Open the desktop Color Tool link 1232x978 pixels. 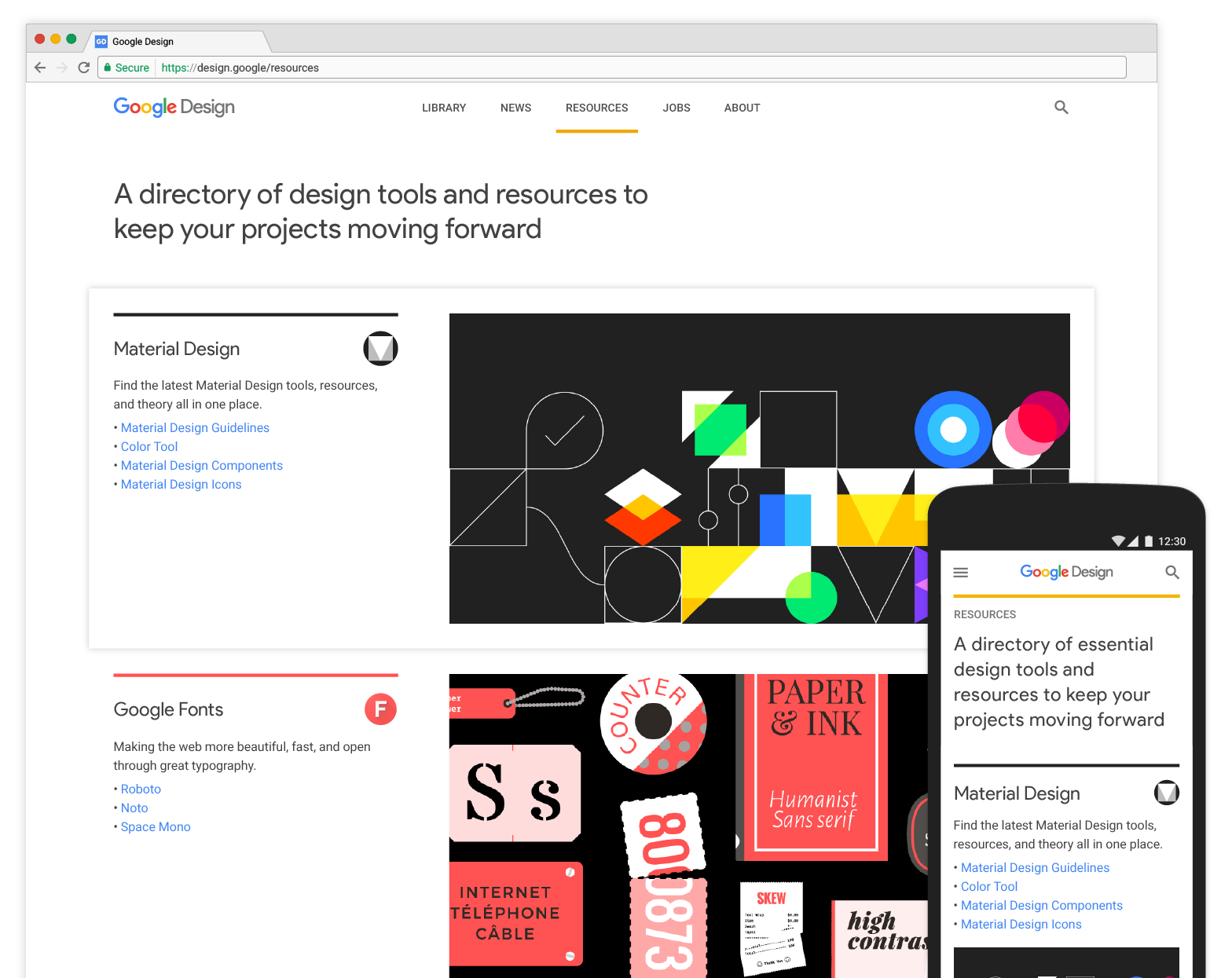pos(149,447)
